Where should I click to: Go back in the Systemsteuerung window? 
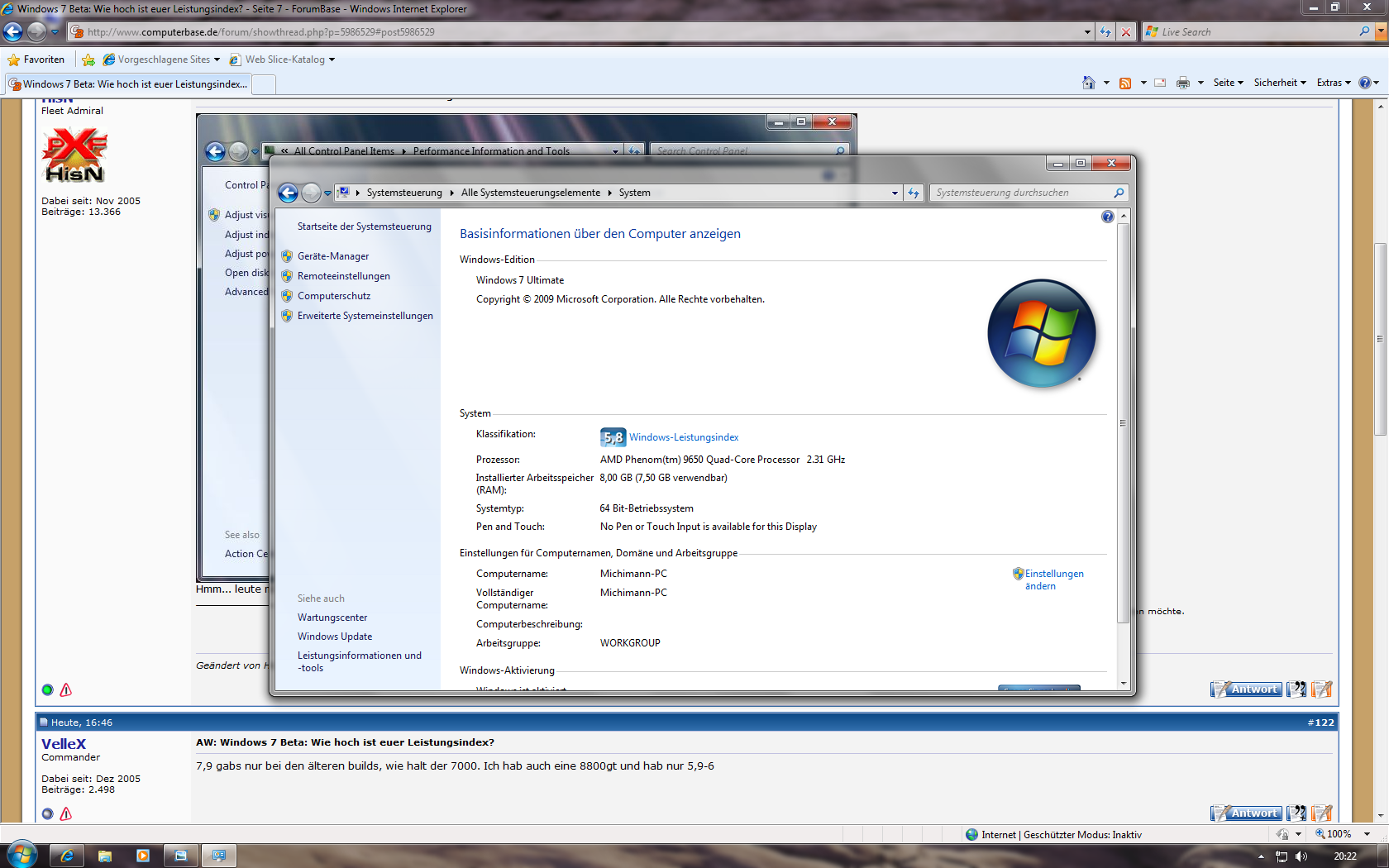pos(288,193)
